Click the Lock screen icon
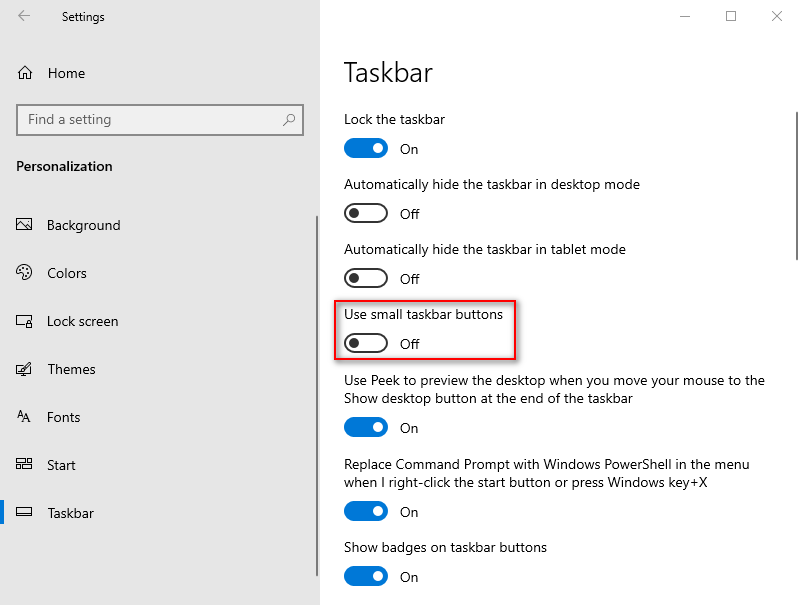Viewport: 800px width, 605px height. (x=24, y=321)
